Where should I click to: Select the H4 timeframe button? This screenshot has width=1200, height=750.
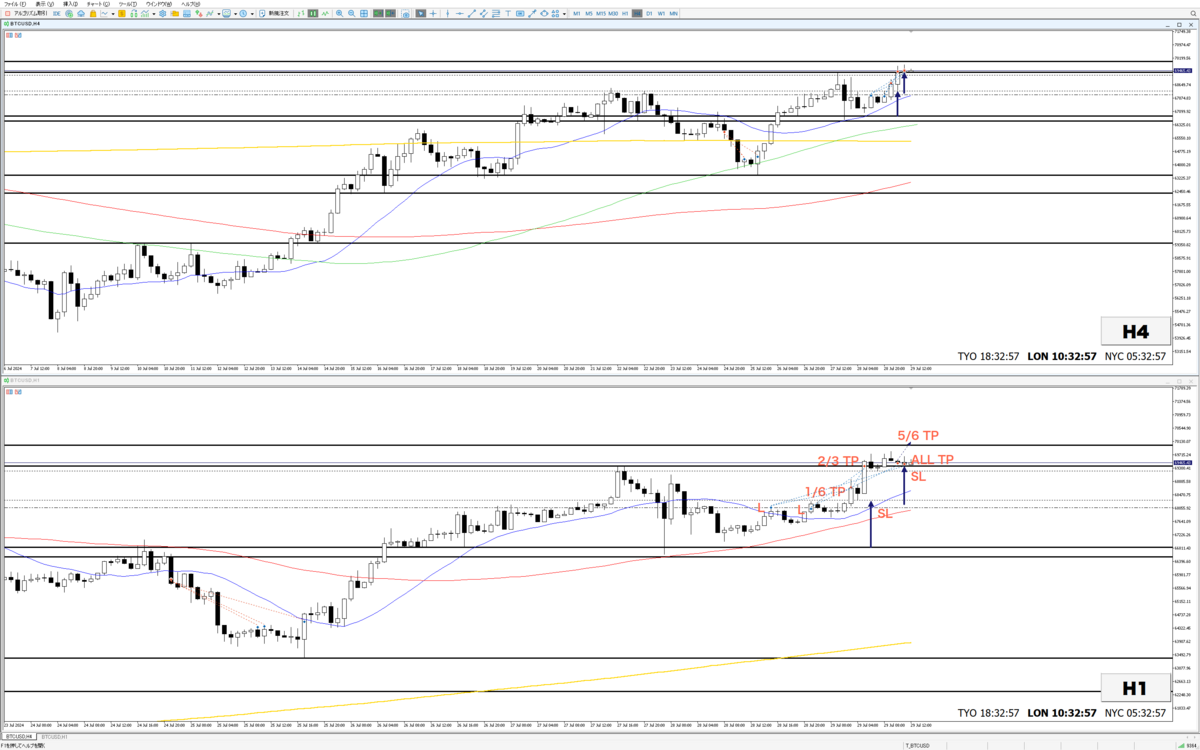[x=637, y=13]
